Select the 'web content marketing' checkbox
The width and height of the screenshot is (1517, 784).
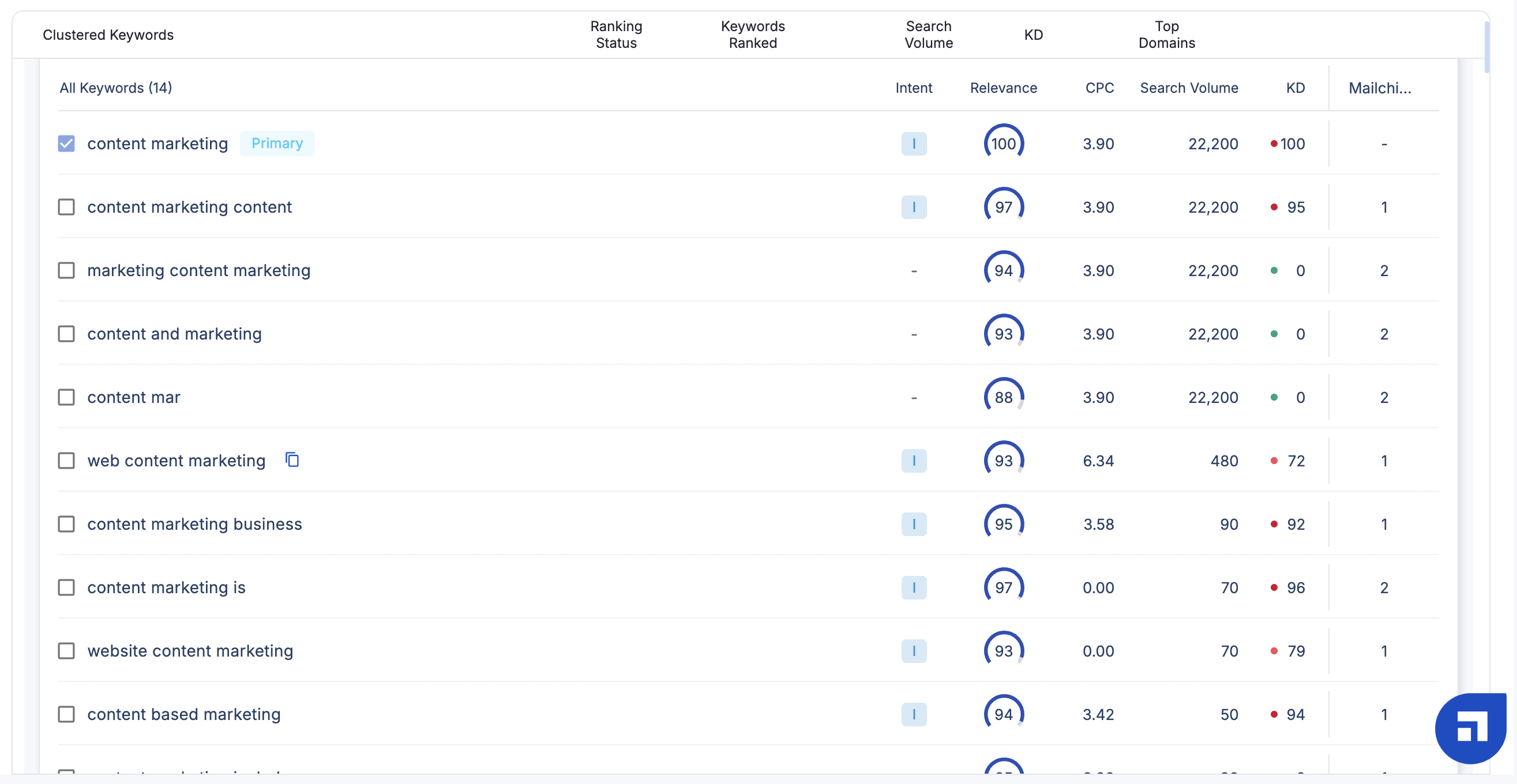66,461
